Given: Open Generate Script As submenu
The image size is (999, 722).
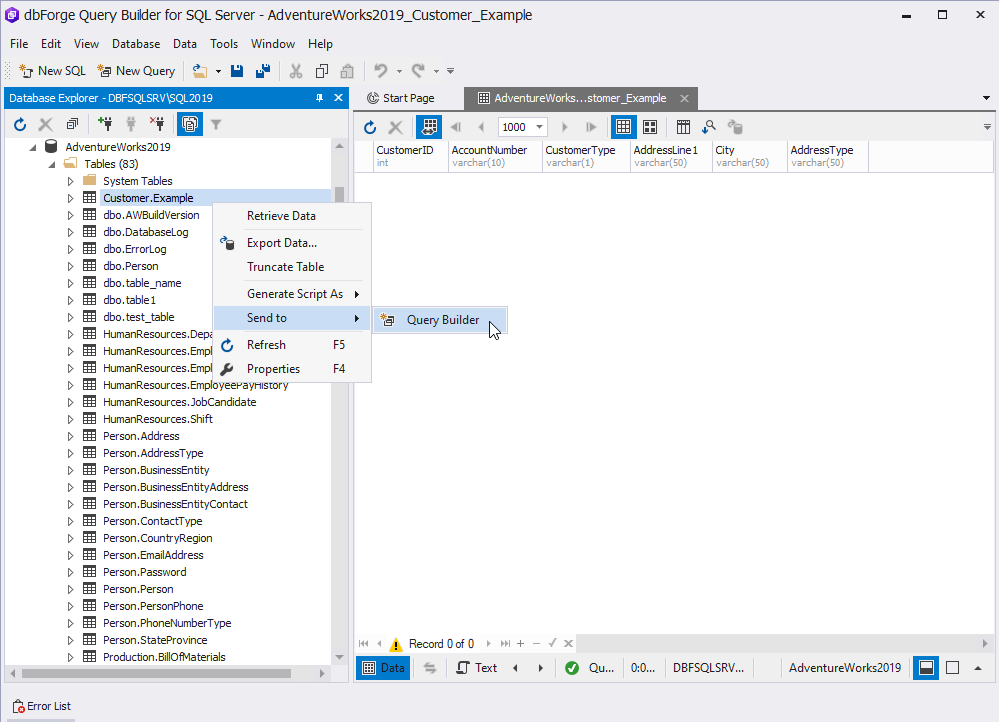Looking at the screenshot, I should 292,294.
